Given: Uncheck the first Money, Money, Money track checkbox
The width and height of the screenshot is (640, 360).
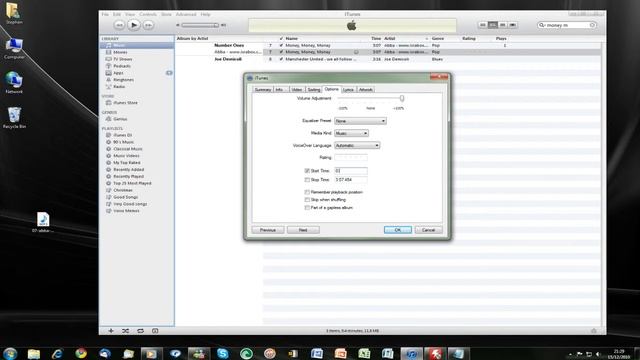Looking at the screenshot, I should click(x=281, y=46).
